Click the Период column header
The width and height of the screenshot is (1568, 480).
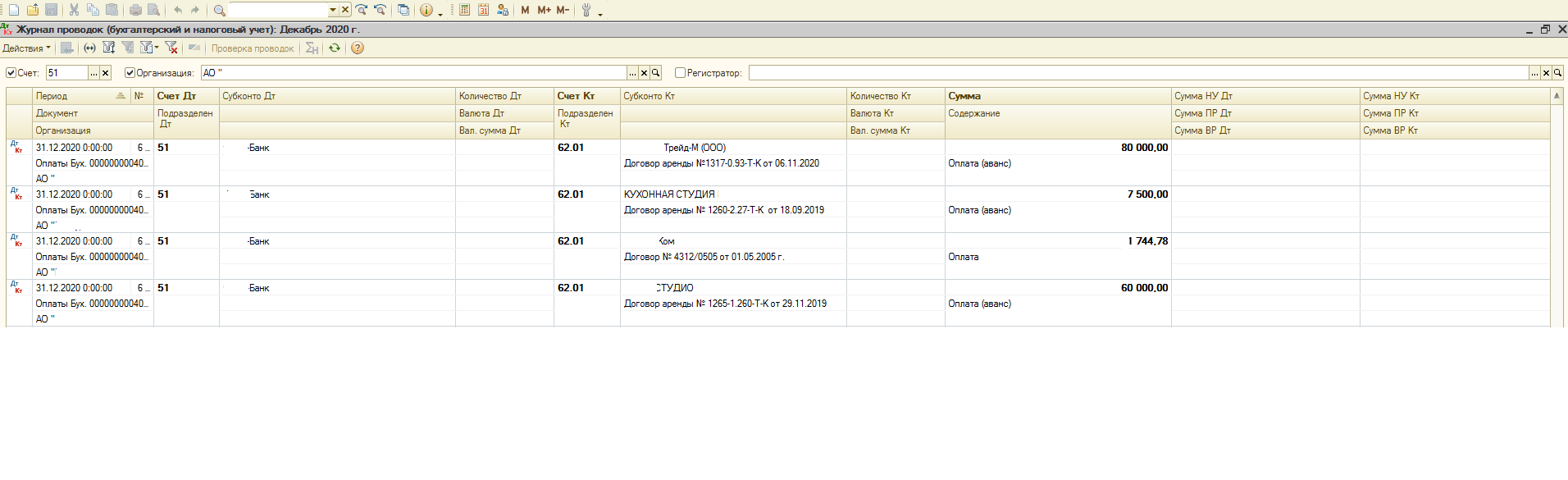click(52, 96)
